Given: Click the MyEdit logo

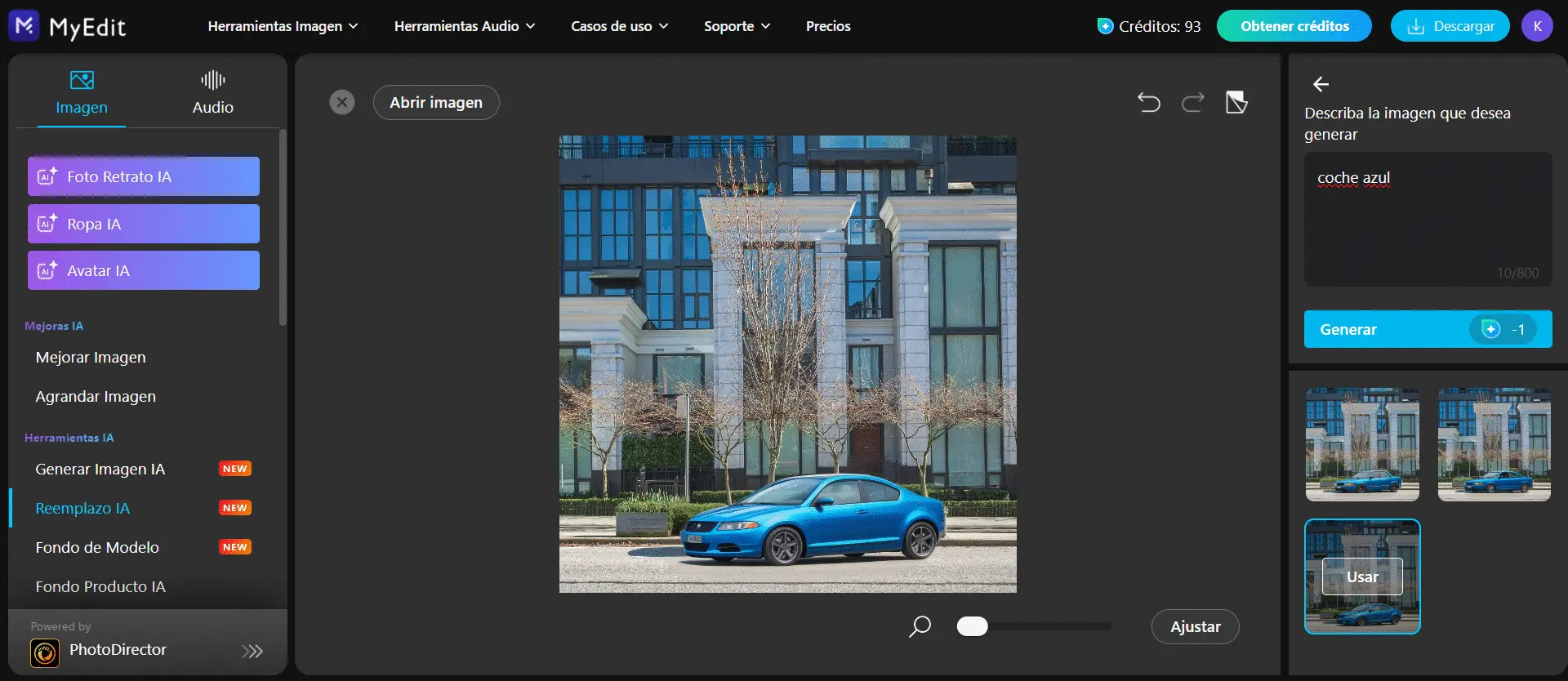Looking at the screenshot, I should coord(68,27).
